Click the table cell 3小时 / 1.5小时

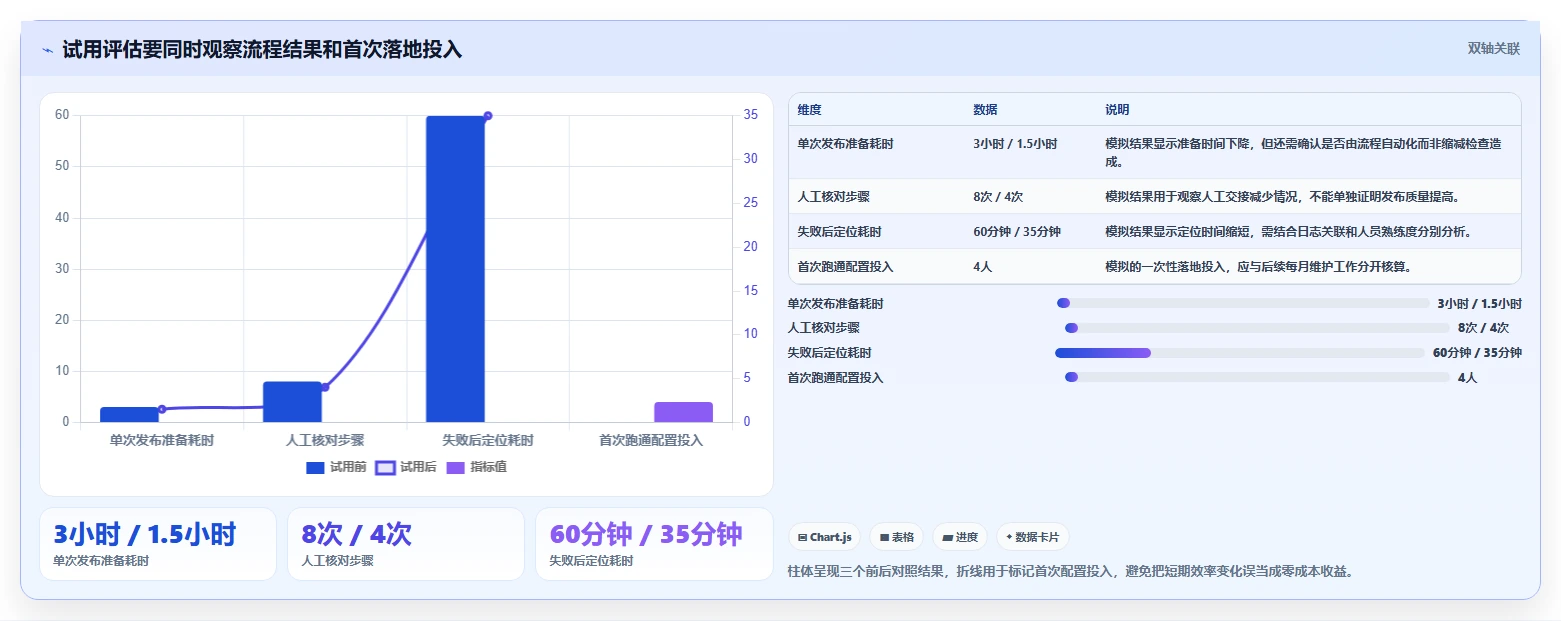(1015, 144)
